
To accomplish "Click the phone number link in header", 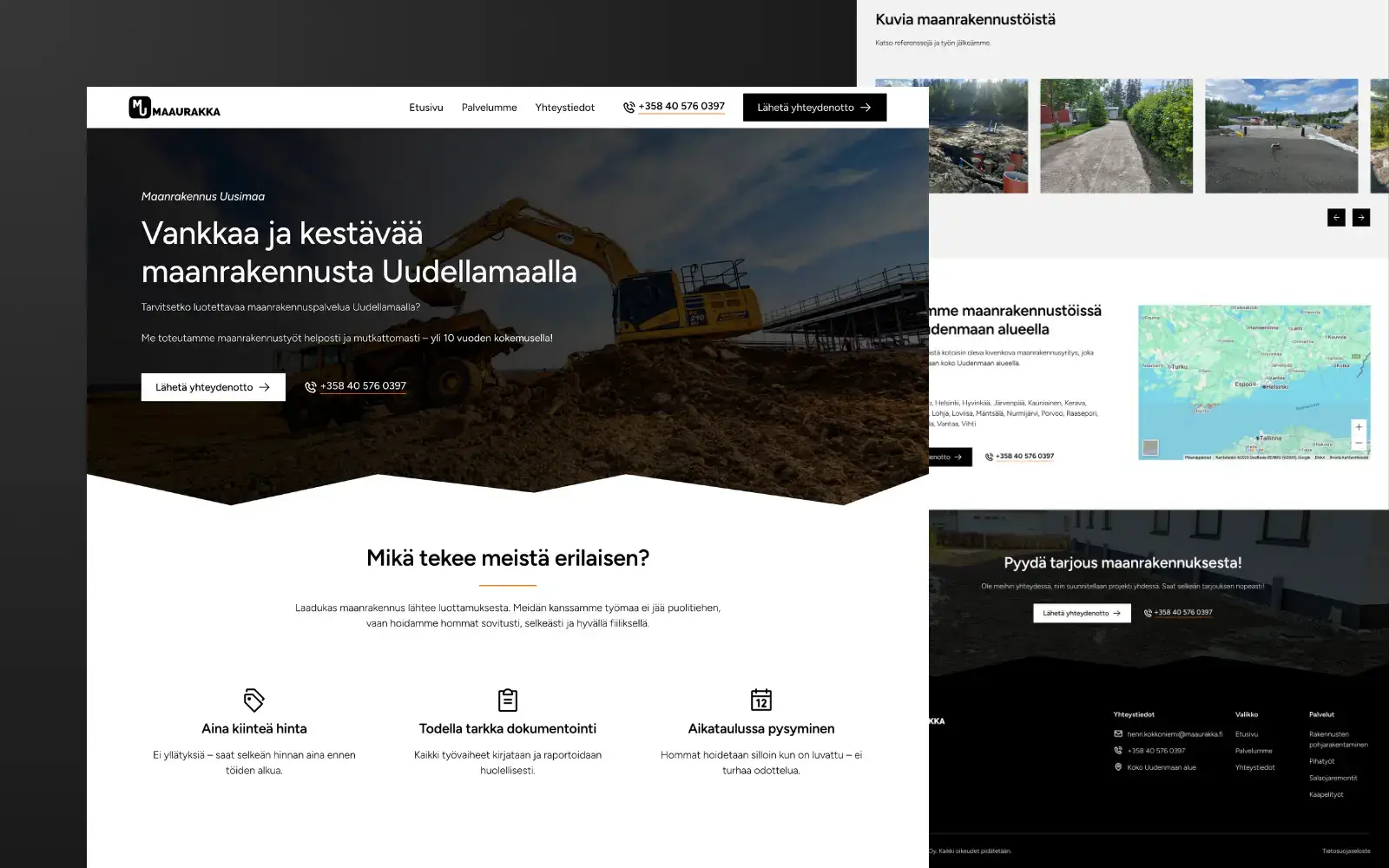I will 681,107.
